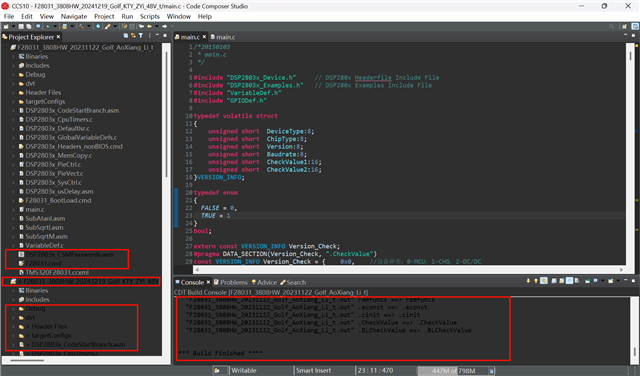
Task: Open the Back history dropdown arrow
Action: coord(157,26)
